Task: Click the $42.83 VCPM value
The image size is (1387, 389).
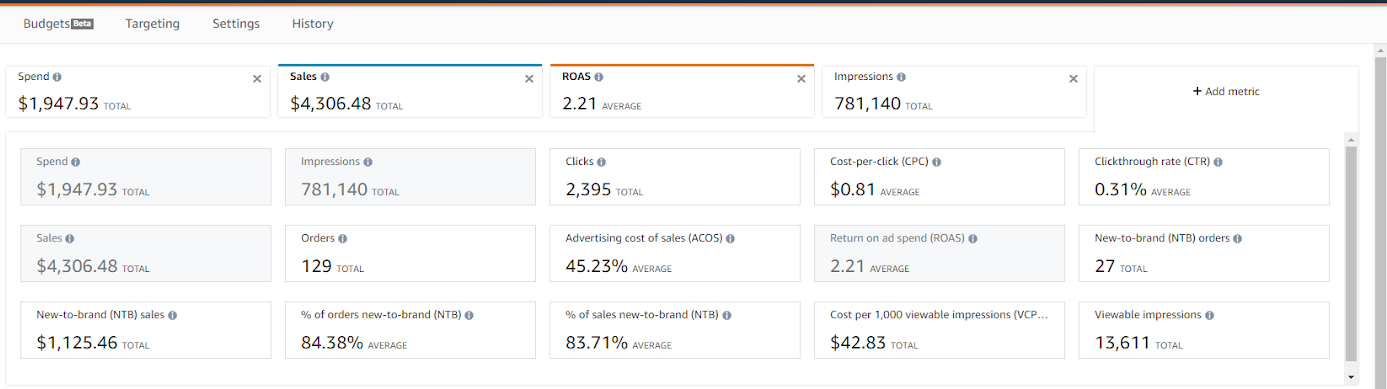Action: point(859,343)
